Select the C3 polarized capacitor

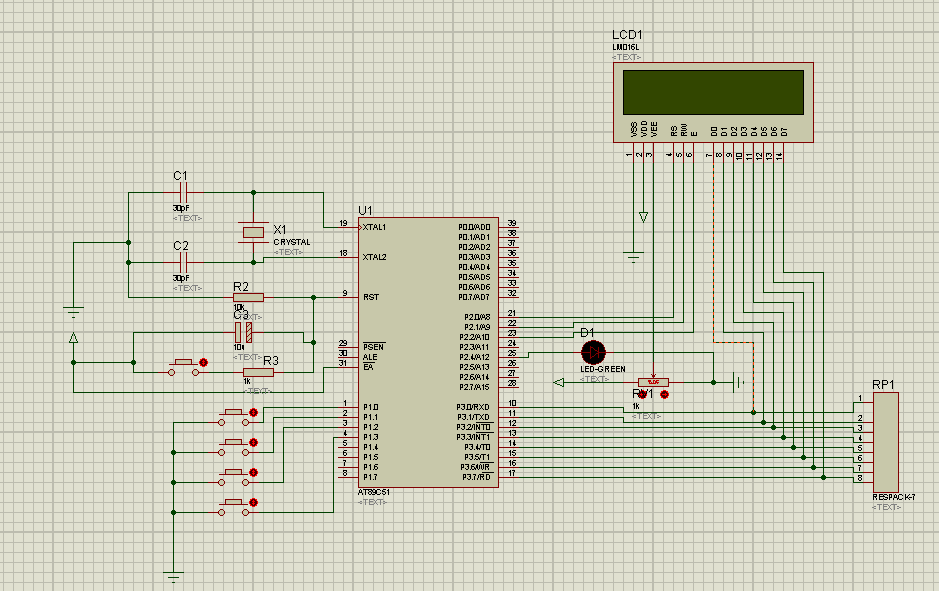pyautogui.click(x=243, y=332)
